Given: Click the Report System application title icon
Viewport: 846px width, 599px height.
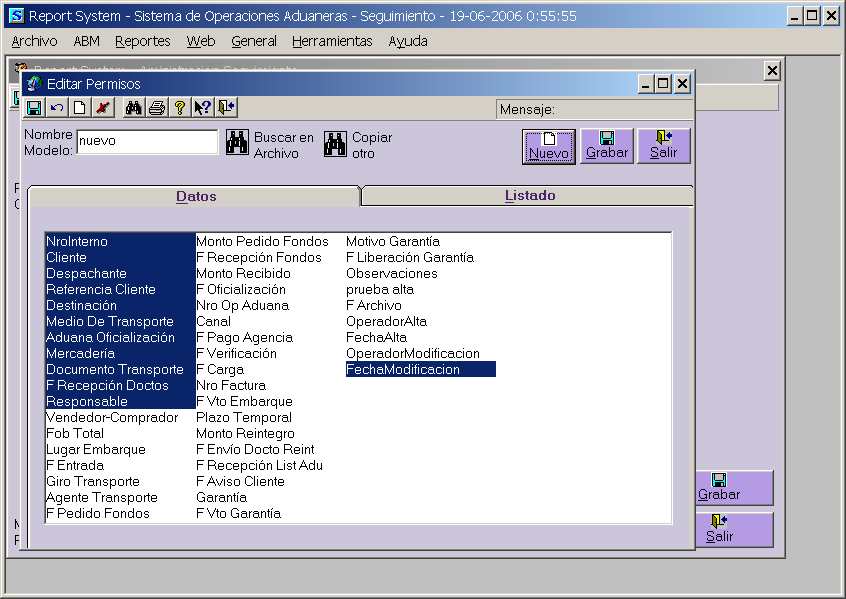Looking at the screenshot, I should [x=16, y=16].
